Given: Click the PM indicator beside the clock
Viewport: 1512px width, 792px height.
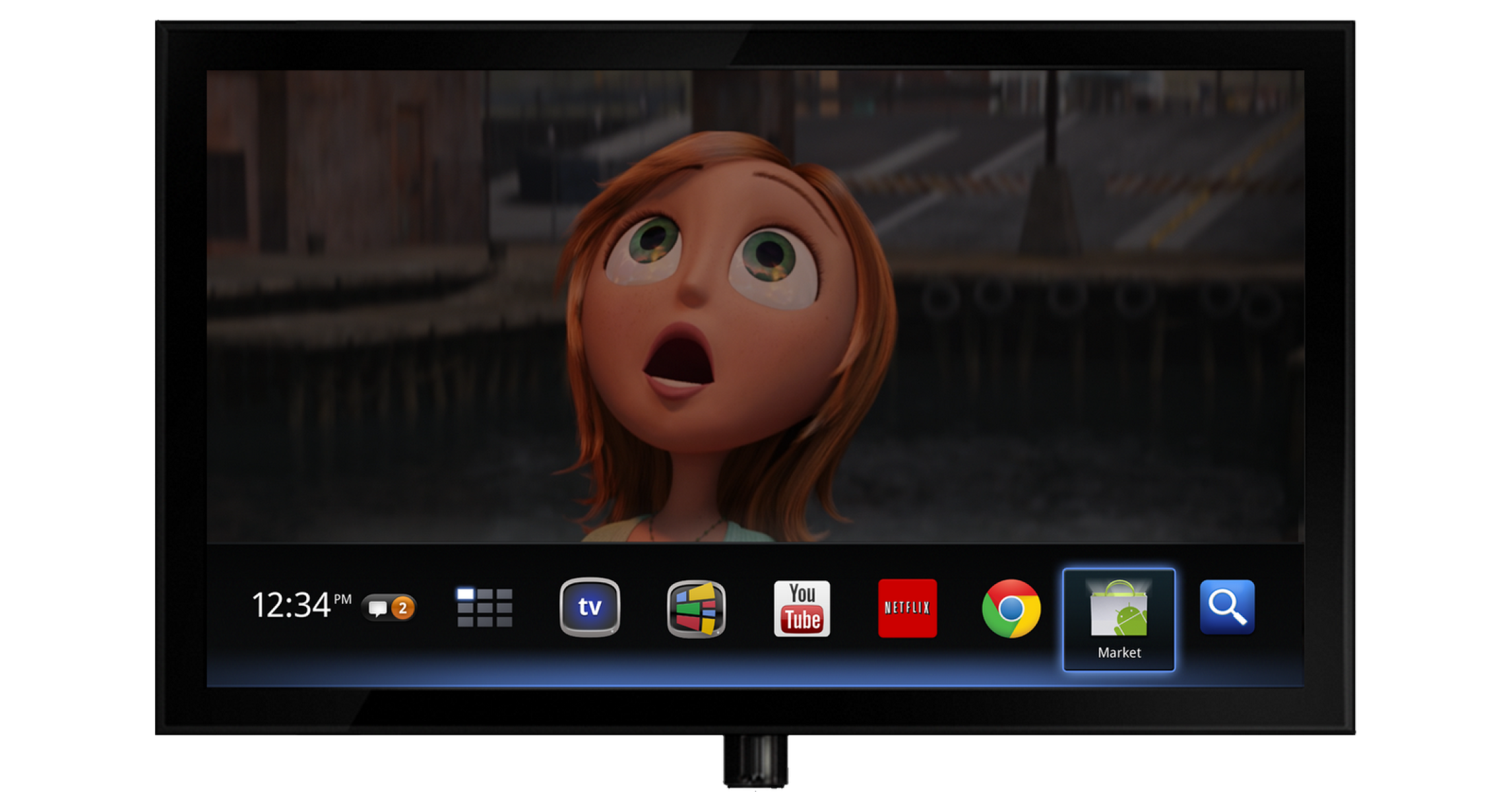Looking at the screenshot, I should coord(342,599).
